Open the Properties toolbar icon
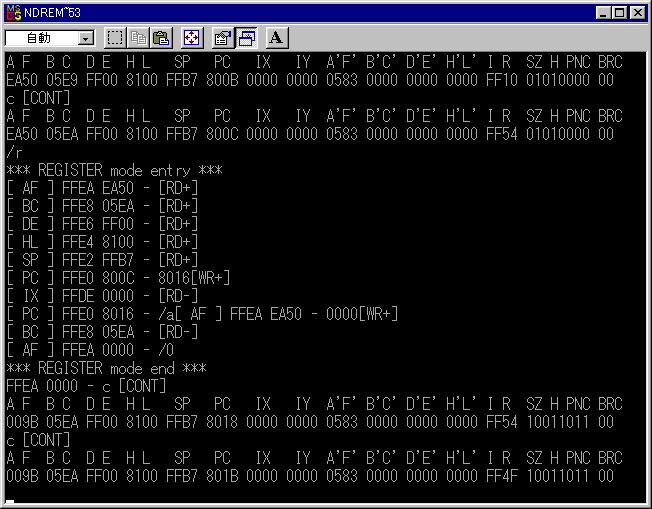The image size is (652, 509). (x=223, y=38)
